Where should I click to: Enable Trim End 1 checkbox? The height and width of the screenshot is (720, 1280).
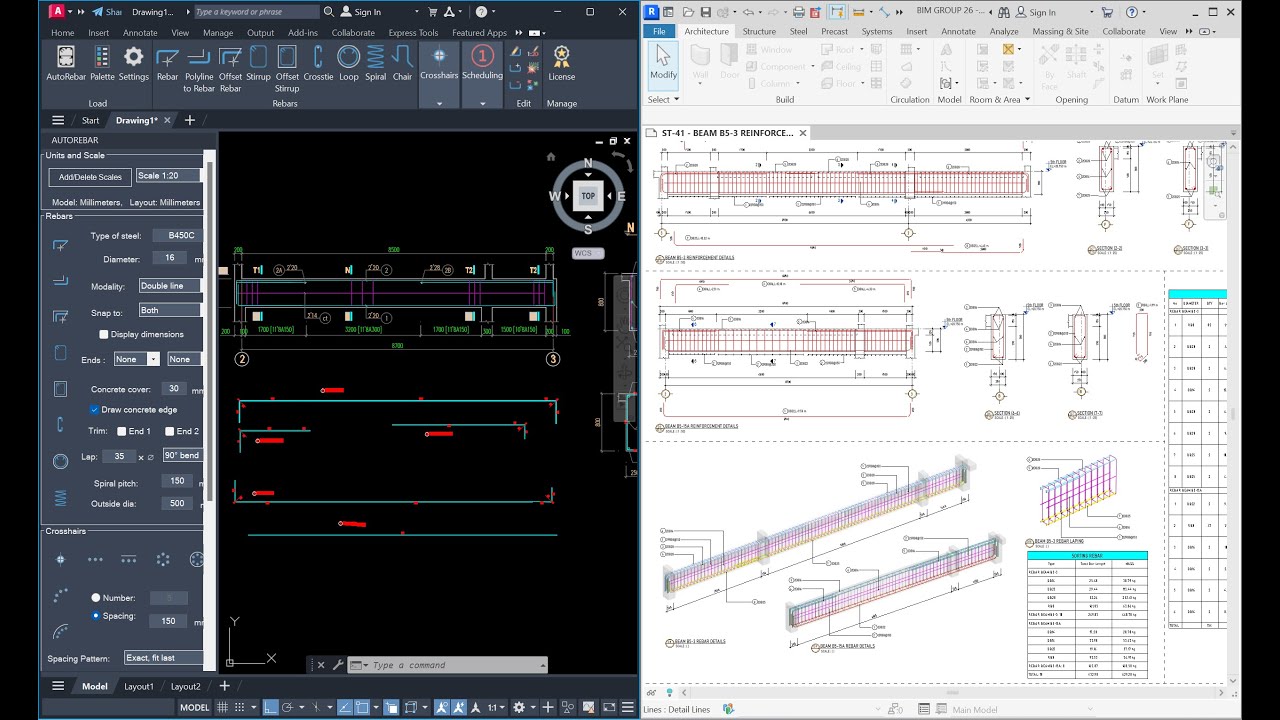pyautogui.click(x=122, y=431)
